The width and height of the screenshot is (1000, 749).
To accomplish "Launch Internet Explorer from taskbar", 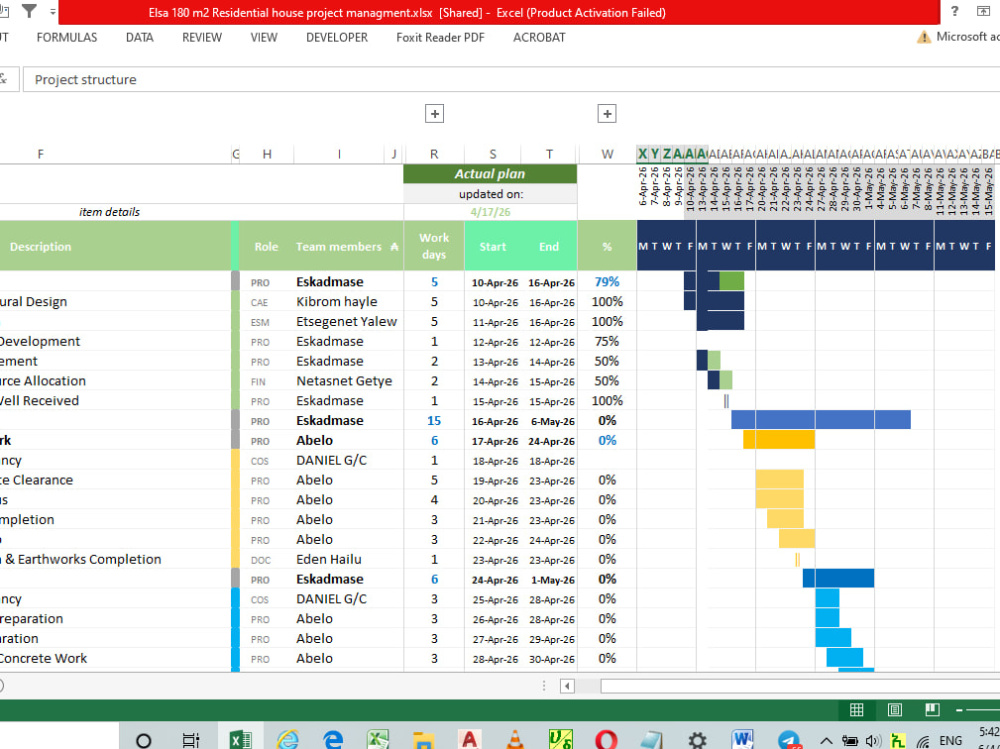I will pos(288,739).
